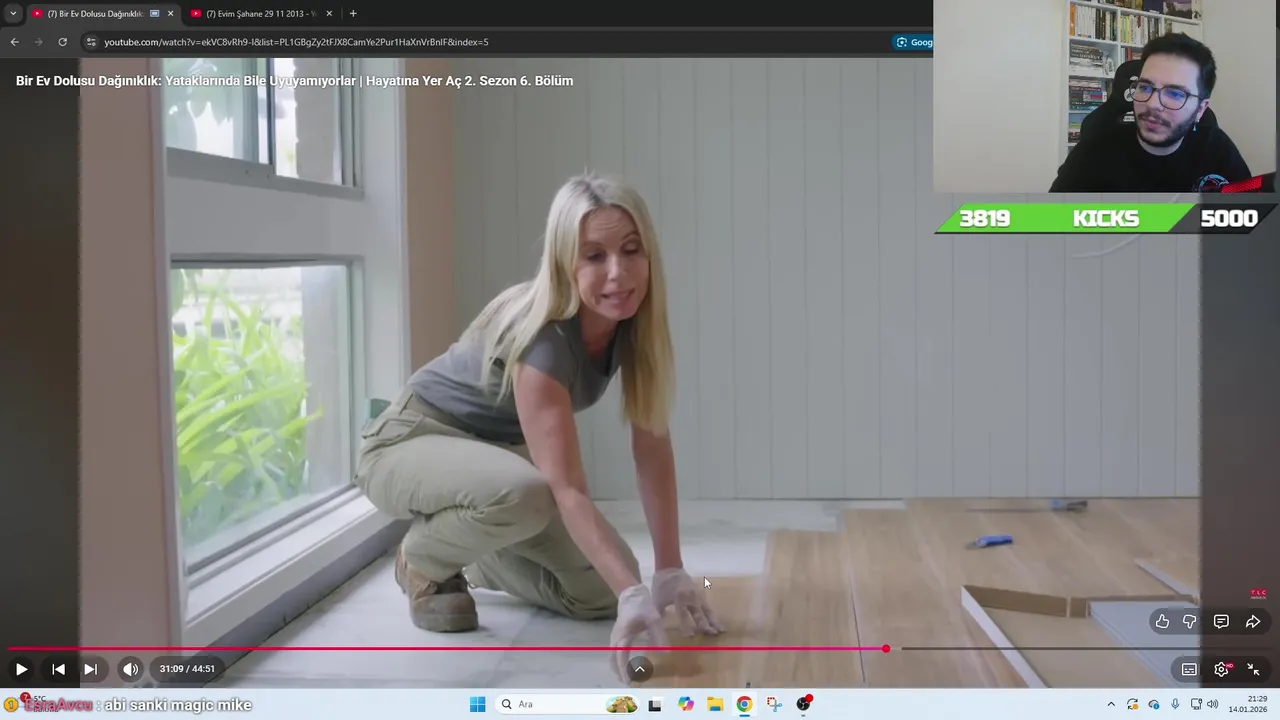Open the Windows Start menu
Image resolution: width=1280 pixels, height=720 pixels.
point(478,704)
